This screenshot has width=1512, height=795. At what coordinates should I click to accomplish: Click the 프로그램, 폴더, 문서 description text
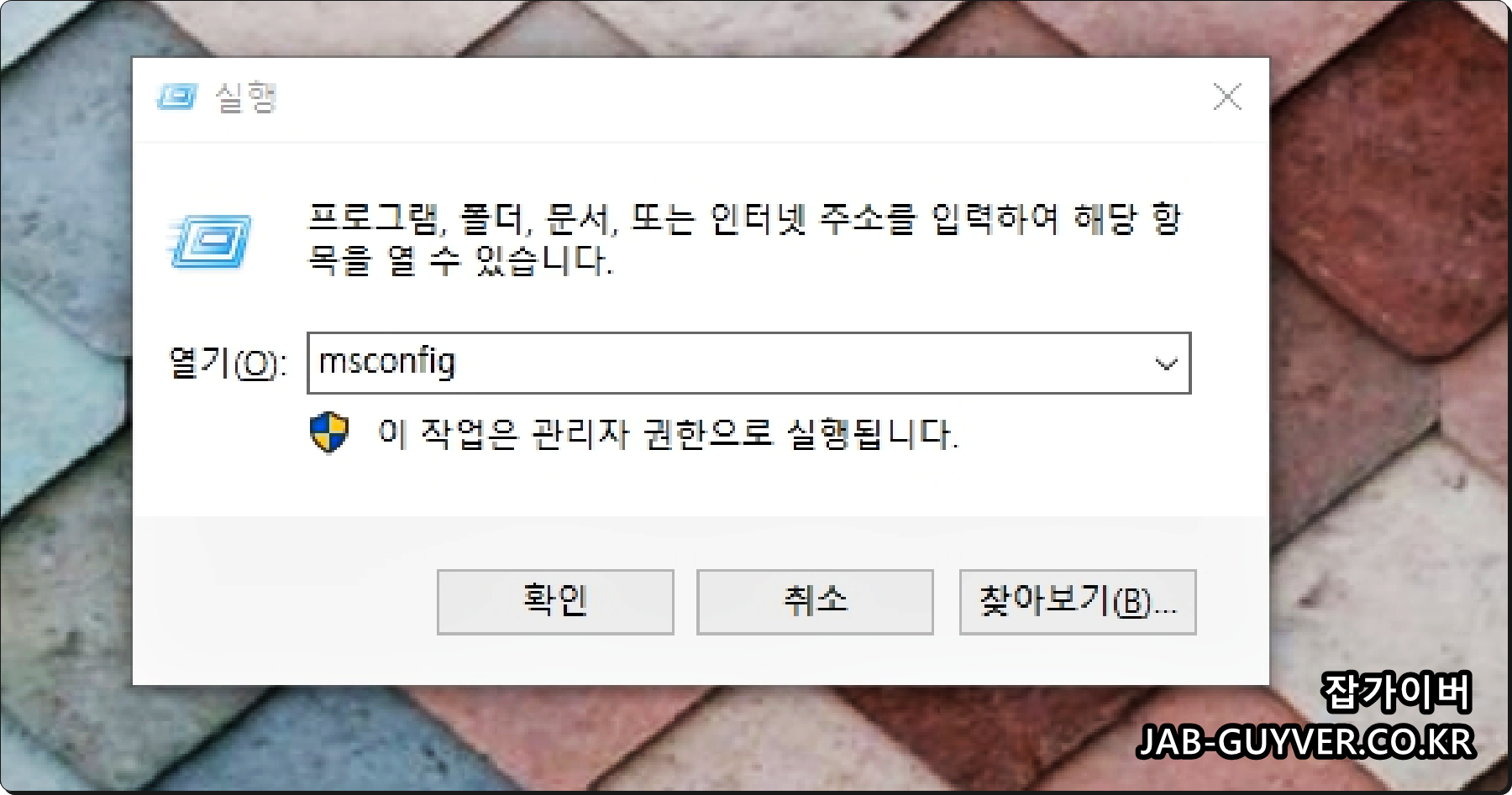[744, 240]
